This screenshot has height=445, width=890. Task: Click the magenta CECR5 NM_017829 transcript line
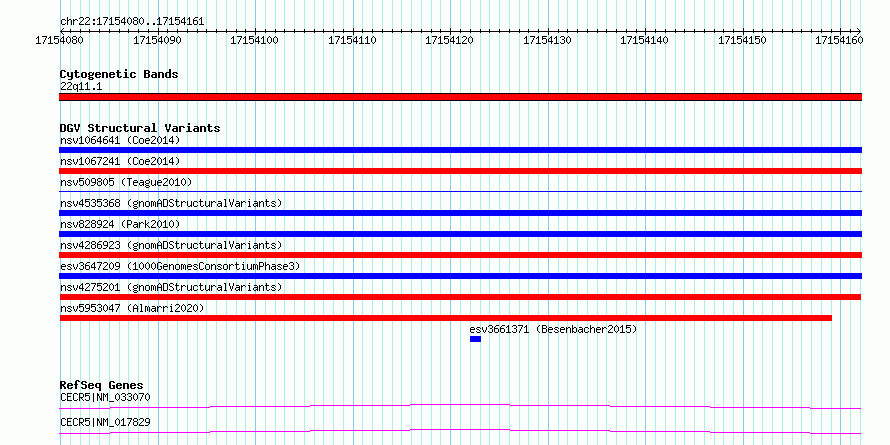tap(460, 431)
